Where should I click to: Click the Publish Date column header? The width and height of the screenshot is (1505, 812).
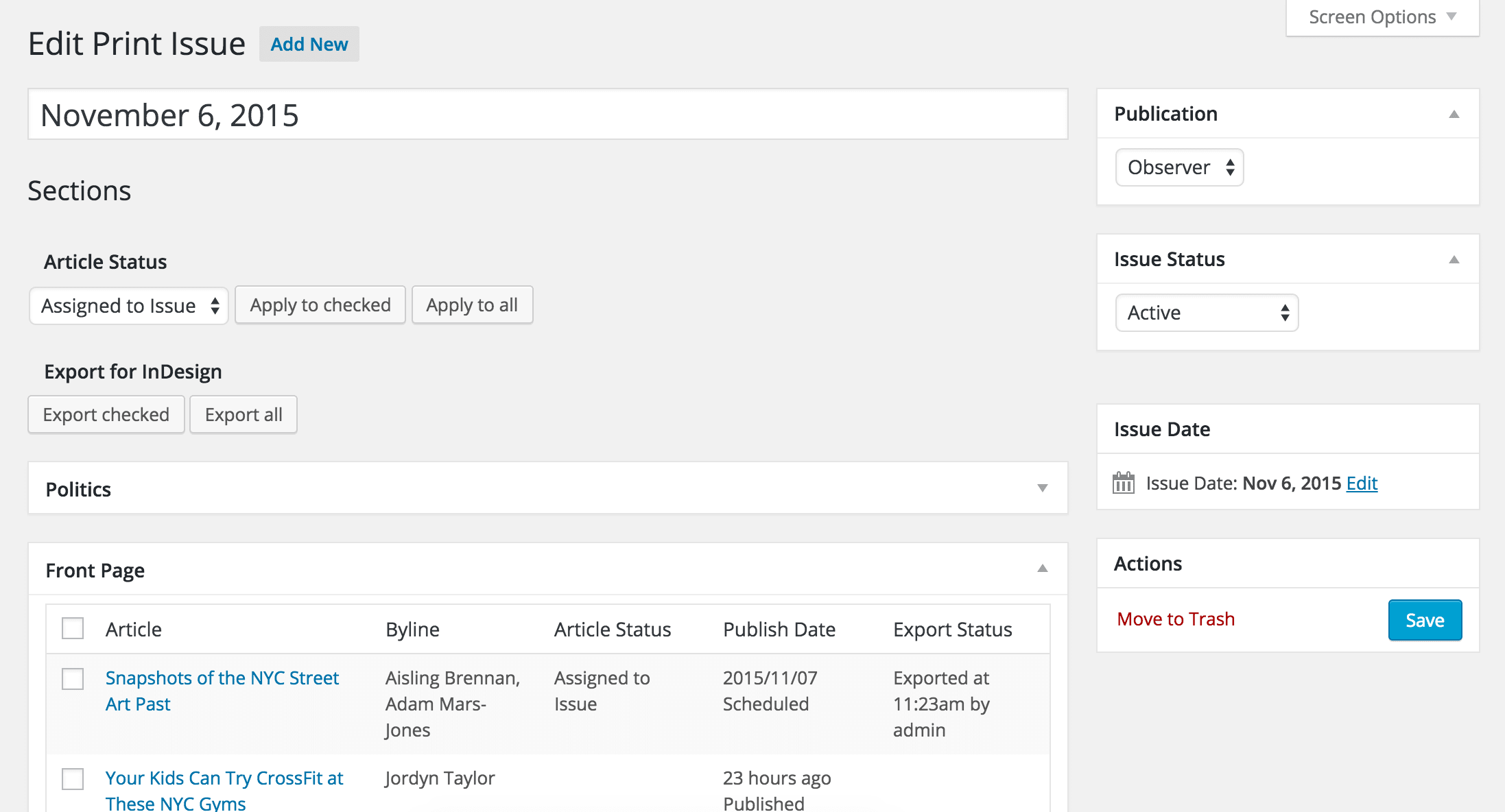coord(779,629)
